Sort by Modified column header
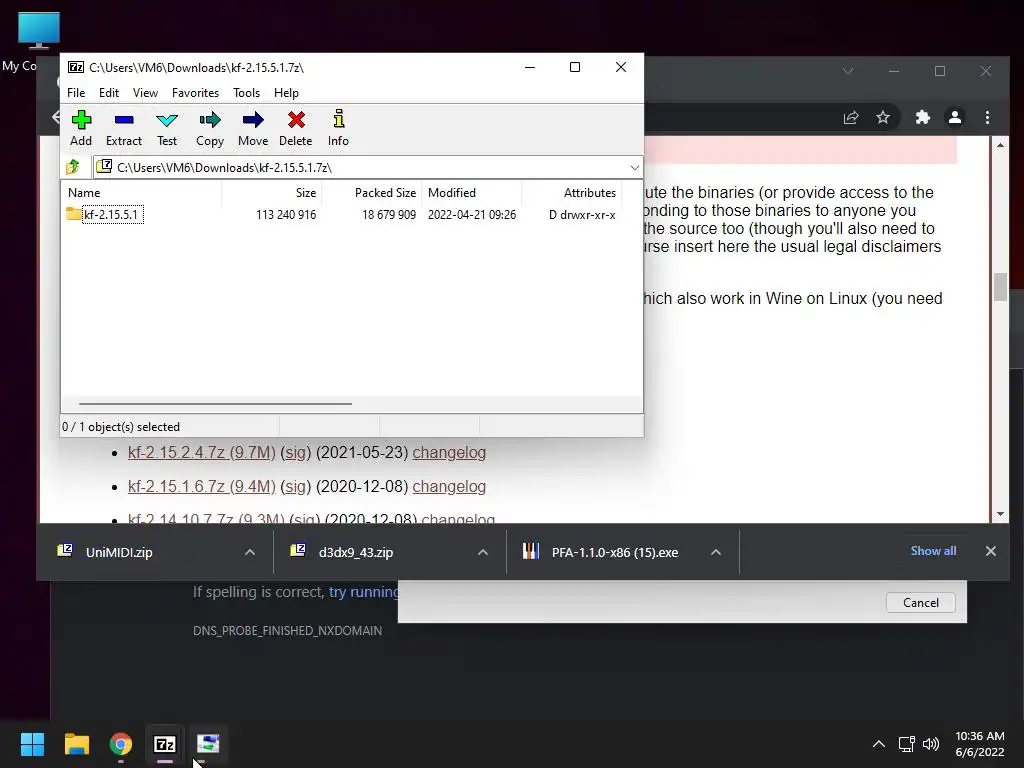 tap(472, 193)
